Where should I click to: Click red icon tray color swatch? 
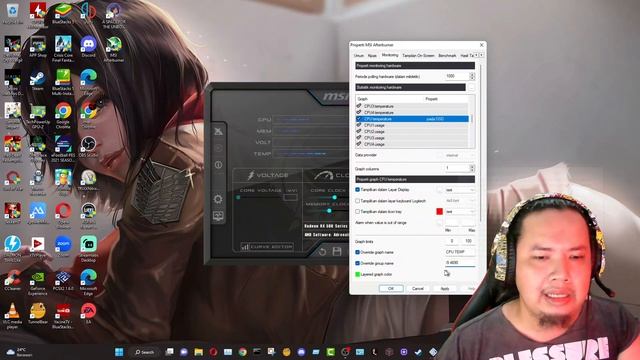point(439,211)
